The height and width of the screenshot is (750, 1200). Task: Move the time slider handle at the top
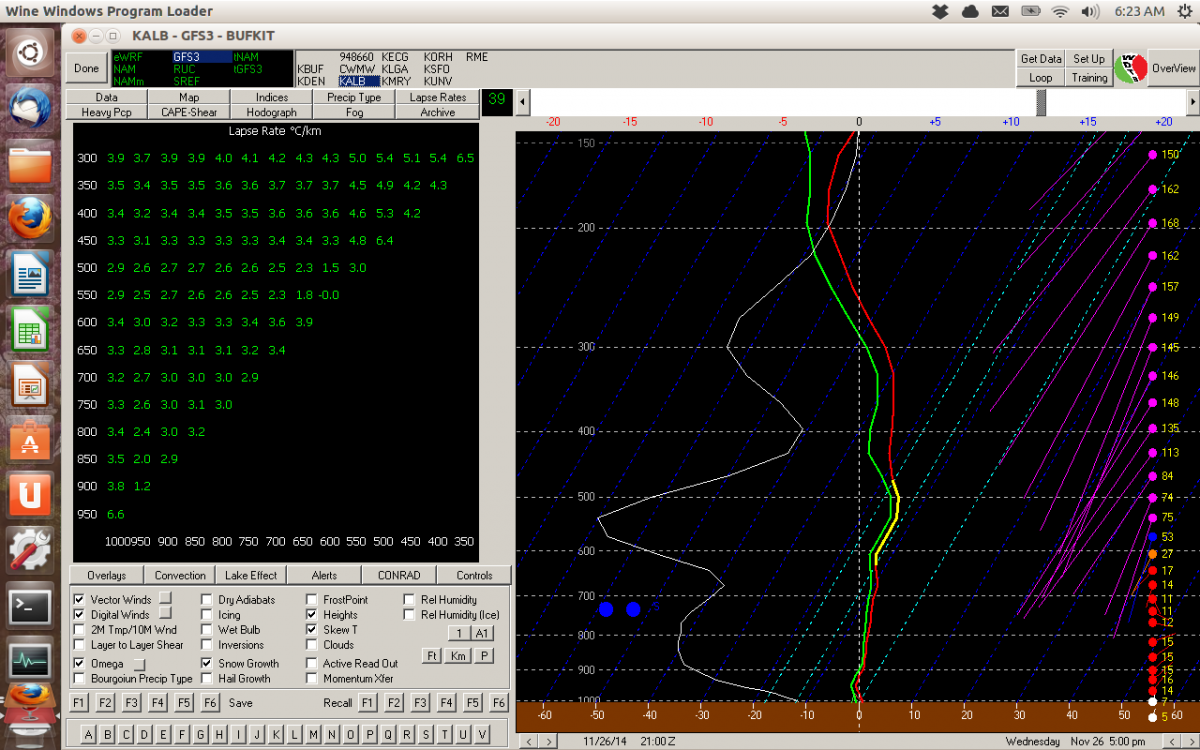click(x=1041, y=102)
